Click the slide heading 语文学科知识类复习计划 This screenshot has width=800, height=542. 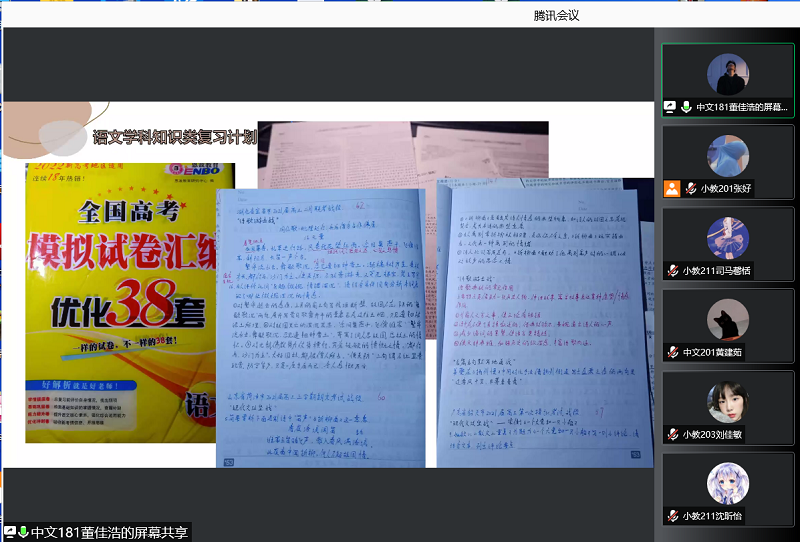[174, 137]
